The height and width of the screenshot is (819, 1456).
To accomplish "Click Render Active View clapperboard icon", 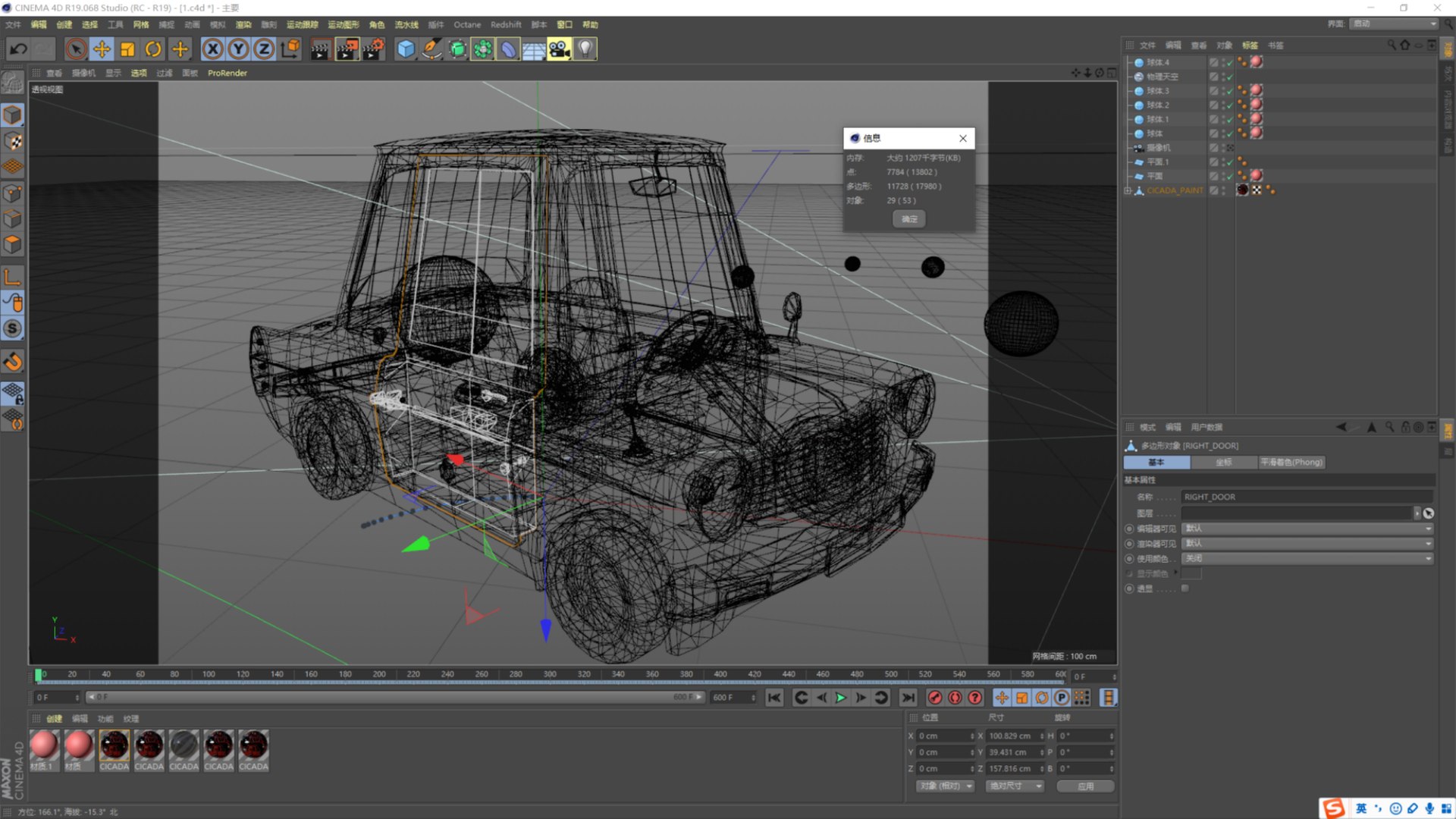I will (x=320, y=49).
